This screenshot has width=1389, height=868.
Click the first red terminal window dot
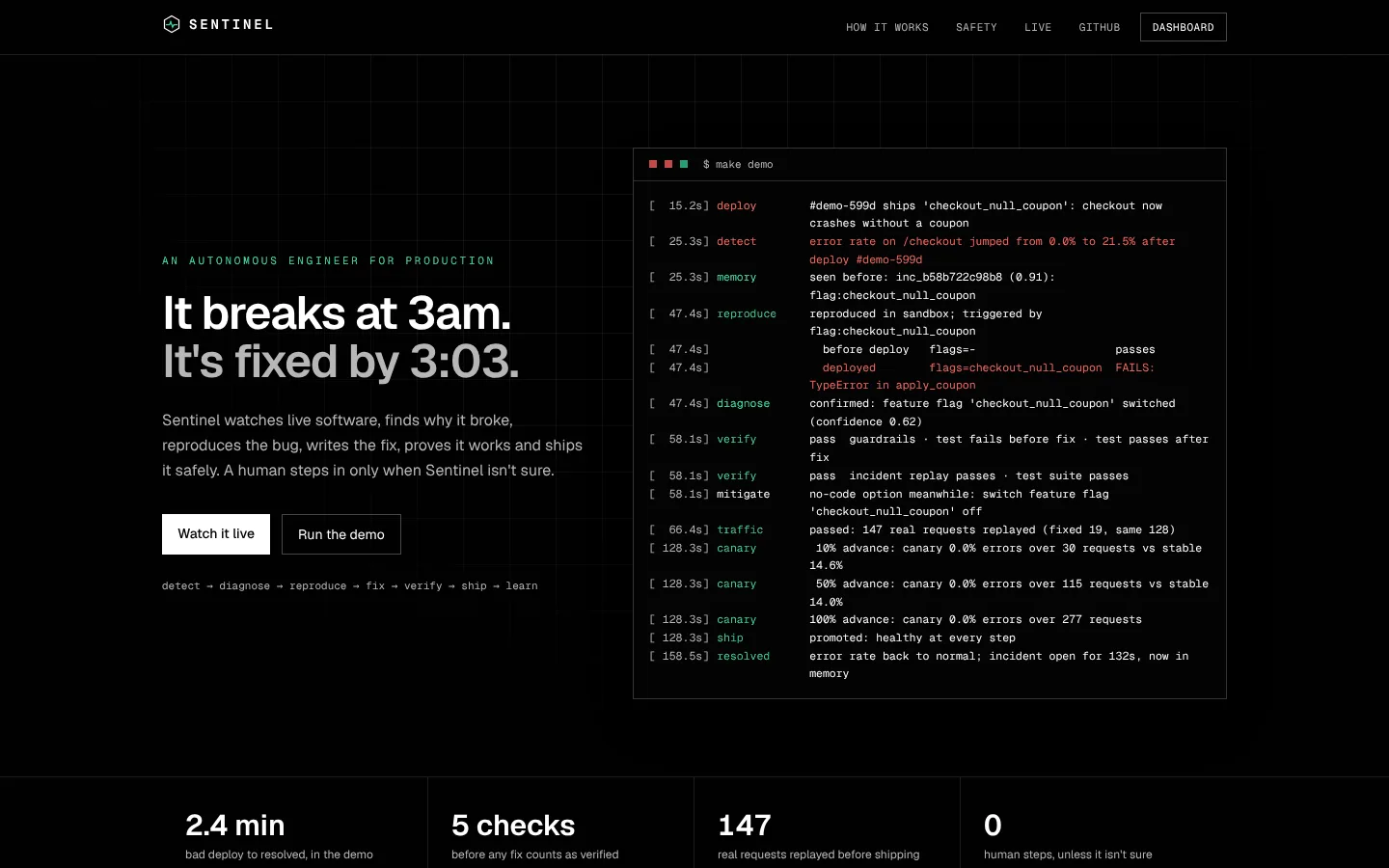pos(653,164)
